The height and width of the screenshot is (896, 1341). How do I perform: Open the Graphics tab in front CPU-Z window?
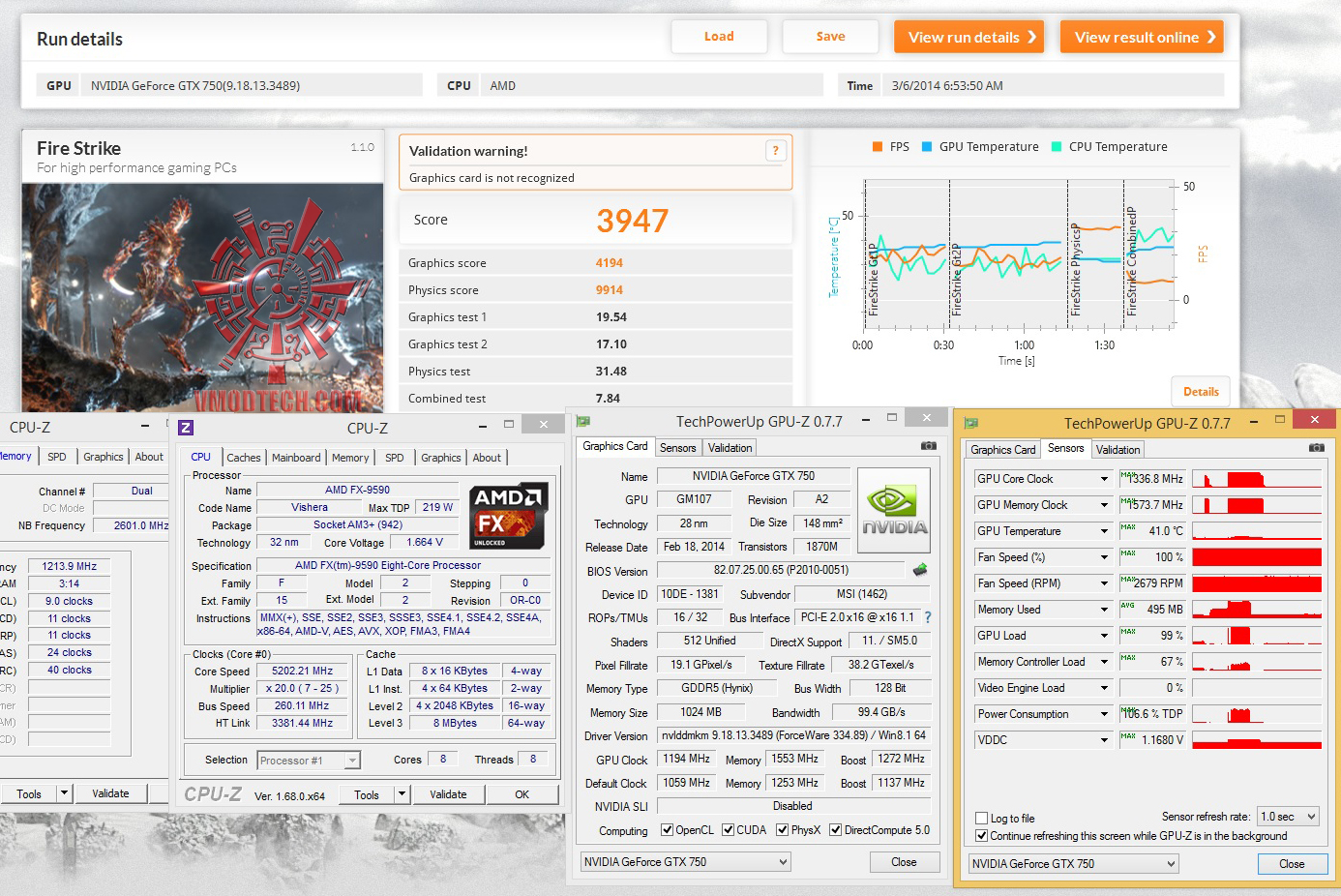click(x=441, y=458)
